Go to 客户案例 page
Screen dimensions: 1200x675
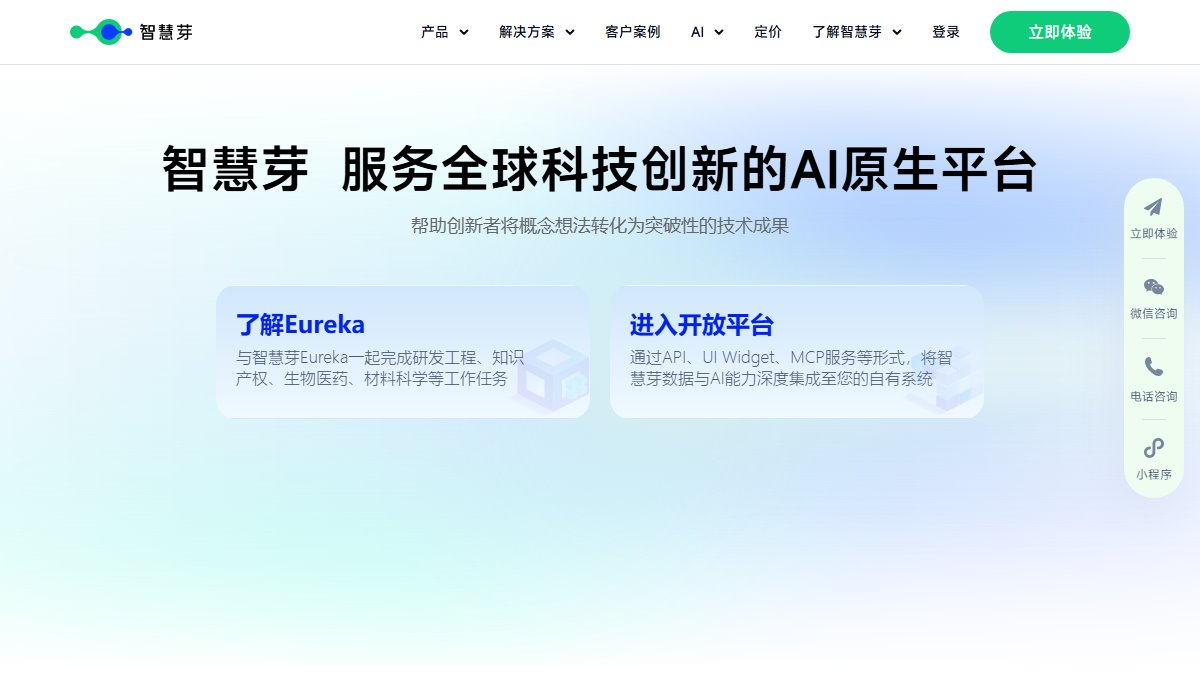click(633, 32)
